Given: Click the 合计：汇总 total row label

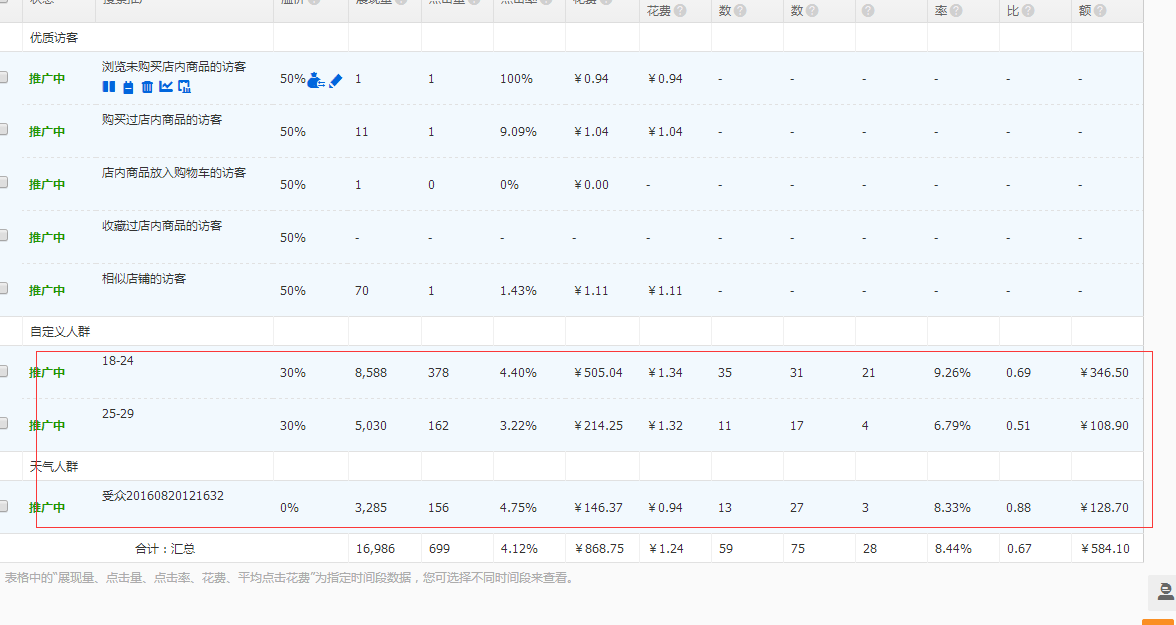Looking at the screenshot, I should point(165,548).
